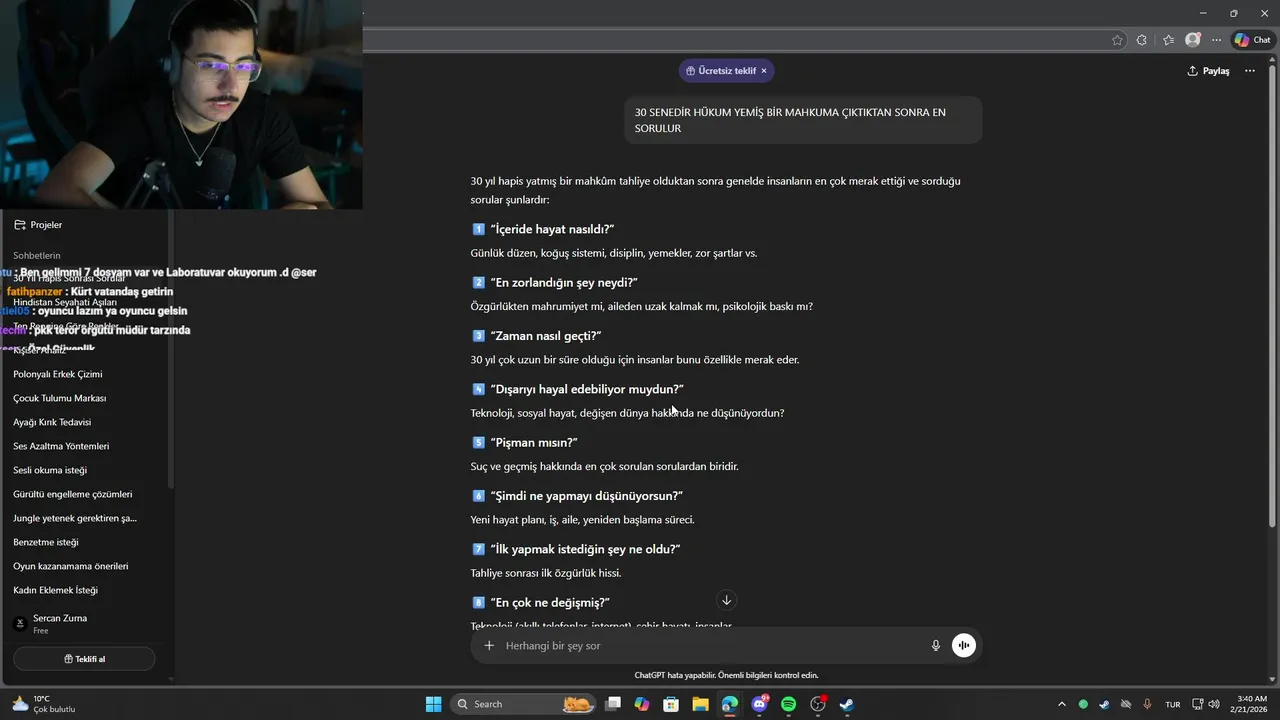Open 'Sesli okuma isteği' chat
This screenshot has width=1280, height=720.
point(50,470)
